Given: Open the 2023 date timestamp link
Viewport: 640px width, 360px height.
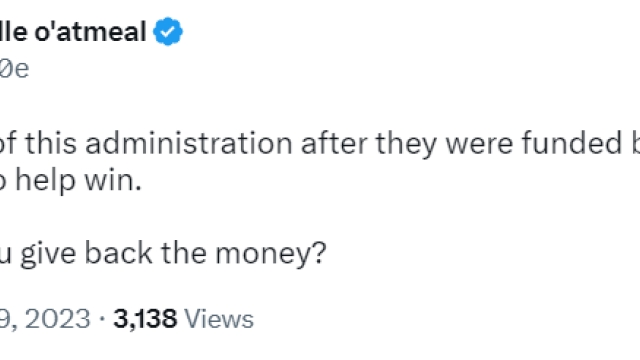Looking at the screenshot, I should pyautogui.click(x=45, y=318).
